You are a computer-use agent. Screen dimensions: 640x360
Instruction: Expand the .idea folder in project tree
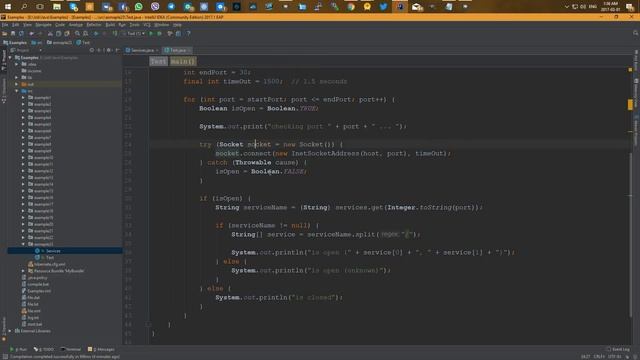(17, 64)
